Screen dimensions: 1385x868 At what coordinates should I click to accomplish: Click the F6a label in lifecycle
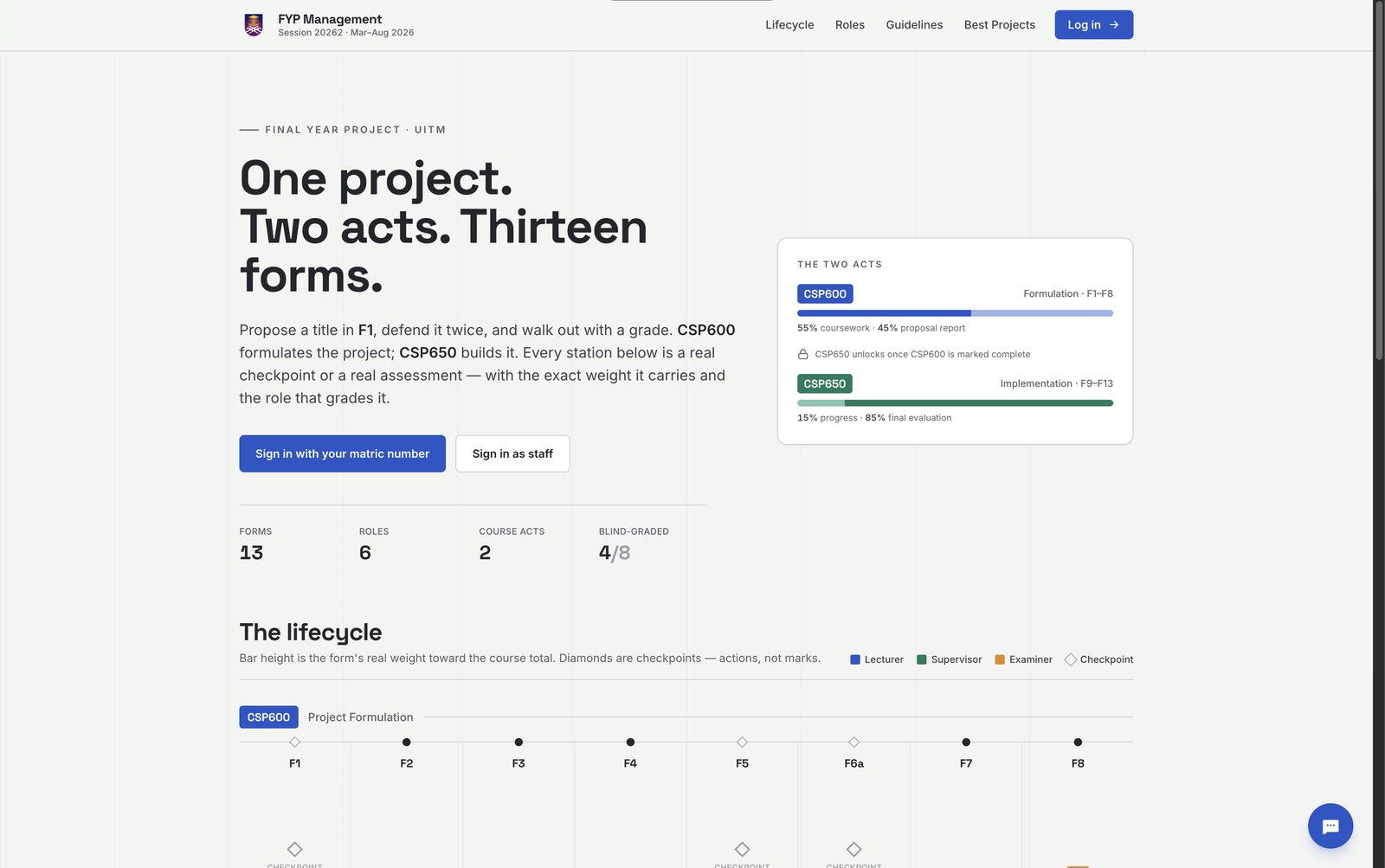coord(854,763)
